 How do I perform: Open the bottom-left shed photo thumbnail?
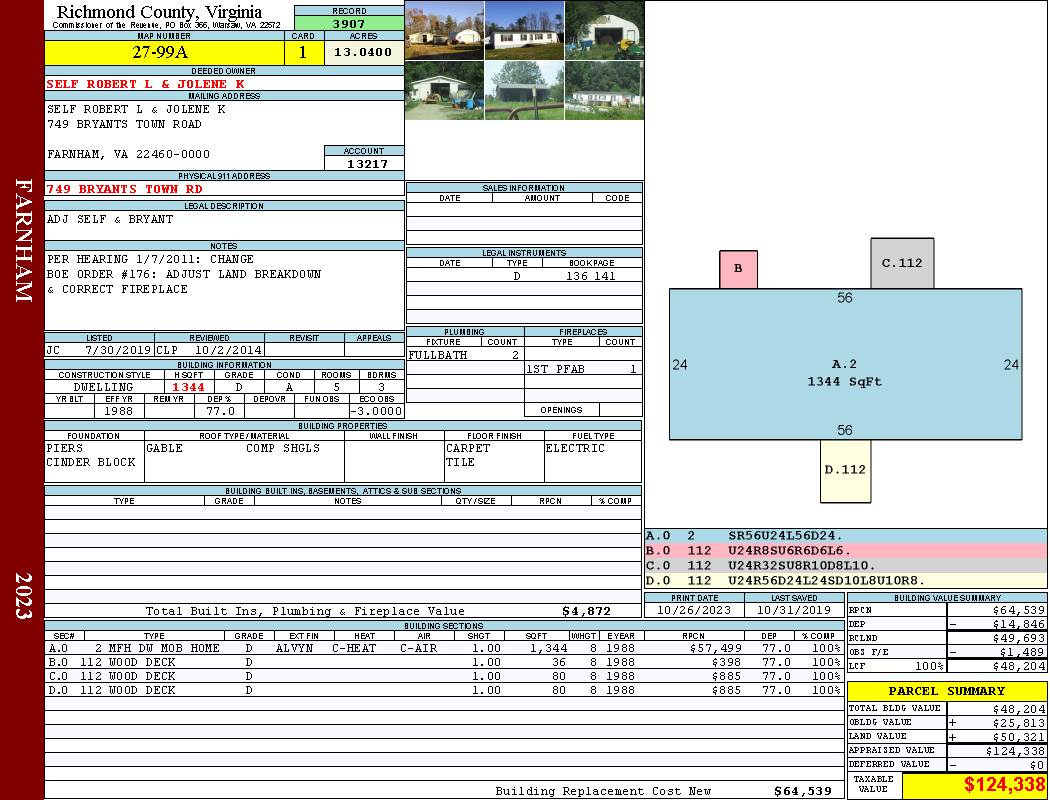point(445,90)
